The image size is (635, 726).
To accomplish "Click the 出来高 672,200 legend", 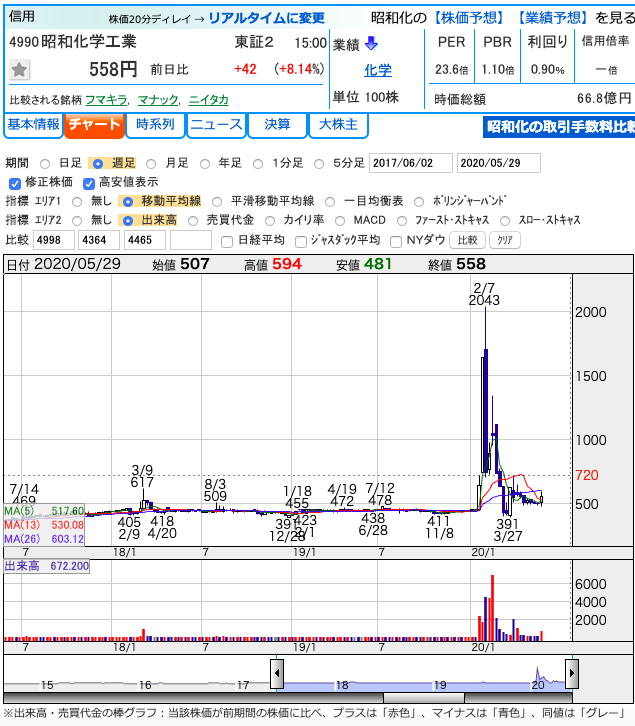I will tap(46, 566).
